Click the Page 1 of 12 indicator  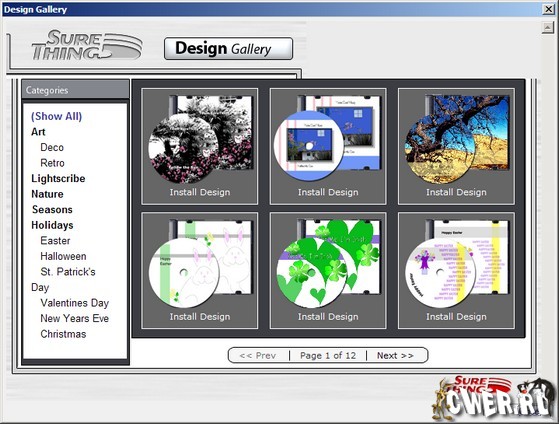(328, 356)
